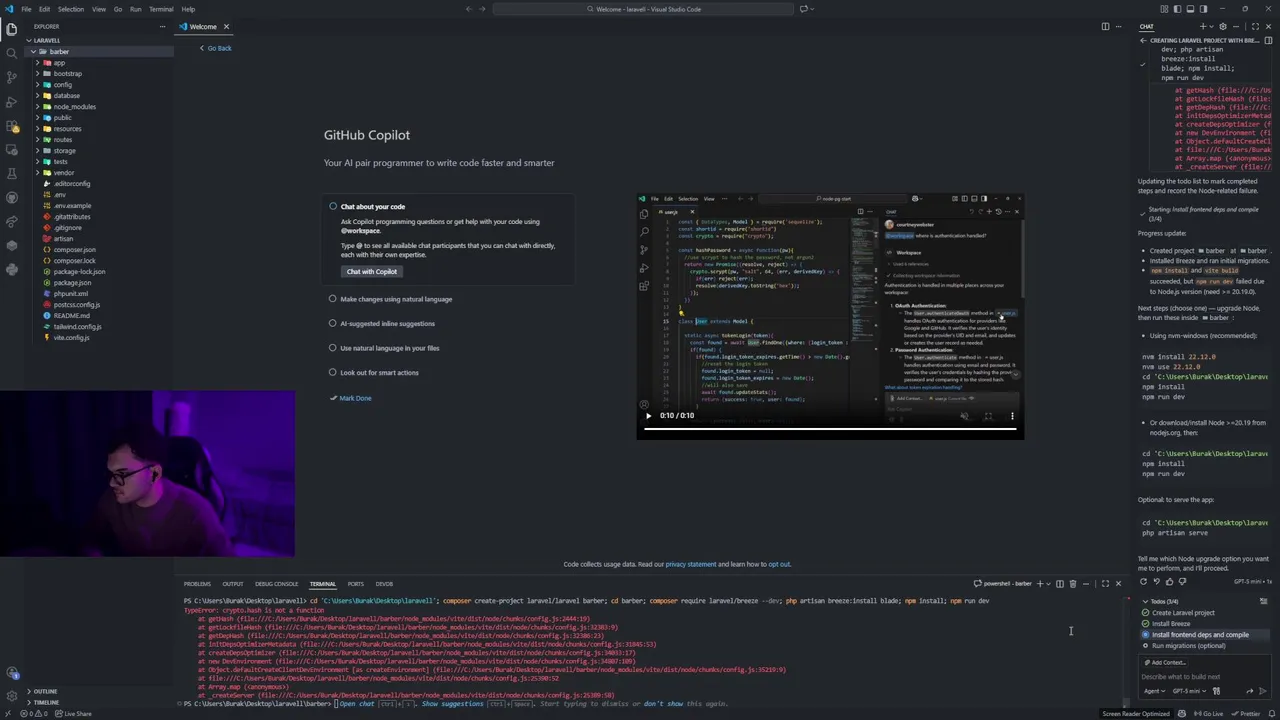Image resolution: width=1280 pixels, height=720 pixels.
Task: Open Copilot status icon in status bar
Action: 1183,714
